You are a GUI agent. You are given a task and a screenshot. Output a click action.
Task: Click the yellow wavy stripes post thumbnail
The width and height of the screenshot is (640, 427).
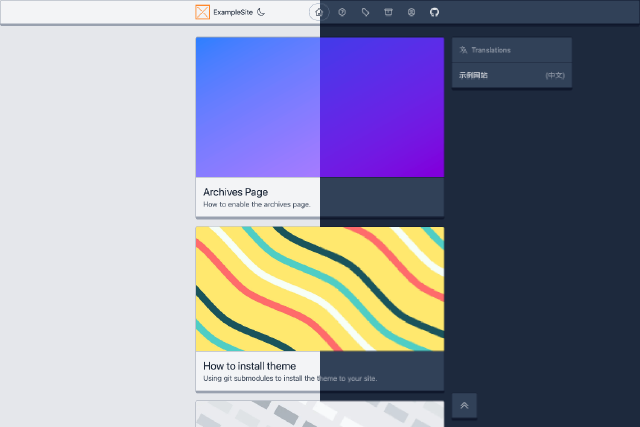(x=320, y=289)
